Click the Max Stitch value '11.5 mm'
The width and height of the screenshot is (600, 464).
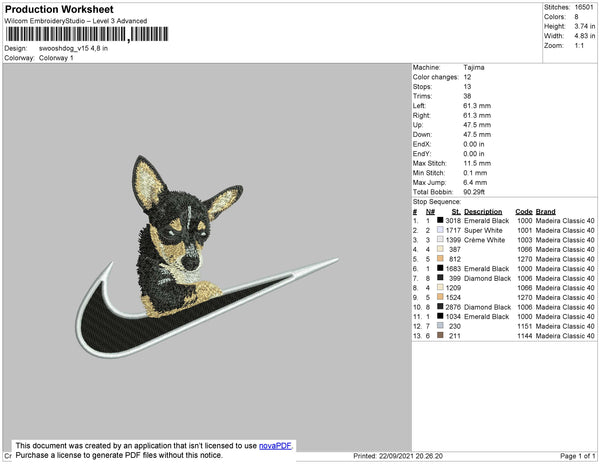(x=477, y=163)
